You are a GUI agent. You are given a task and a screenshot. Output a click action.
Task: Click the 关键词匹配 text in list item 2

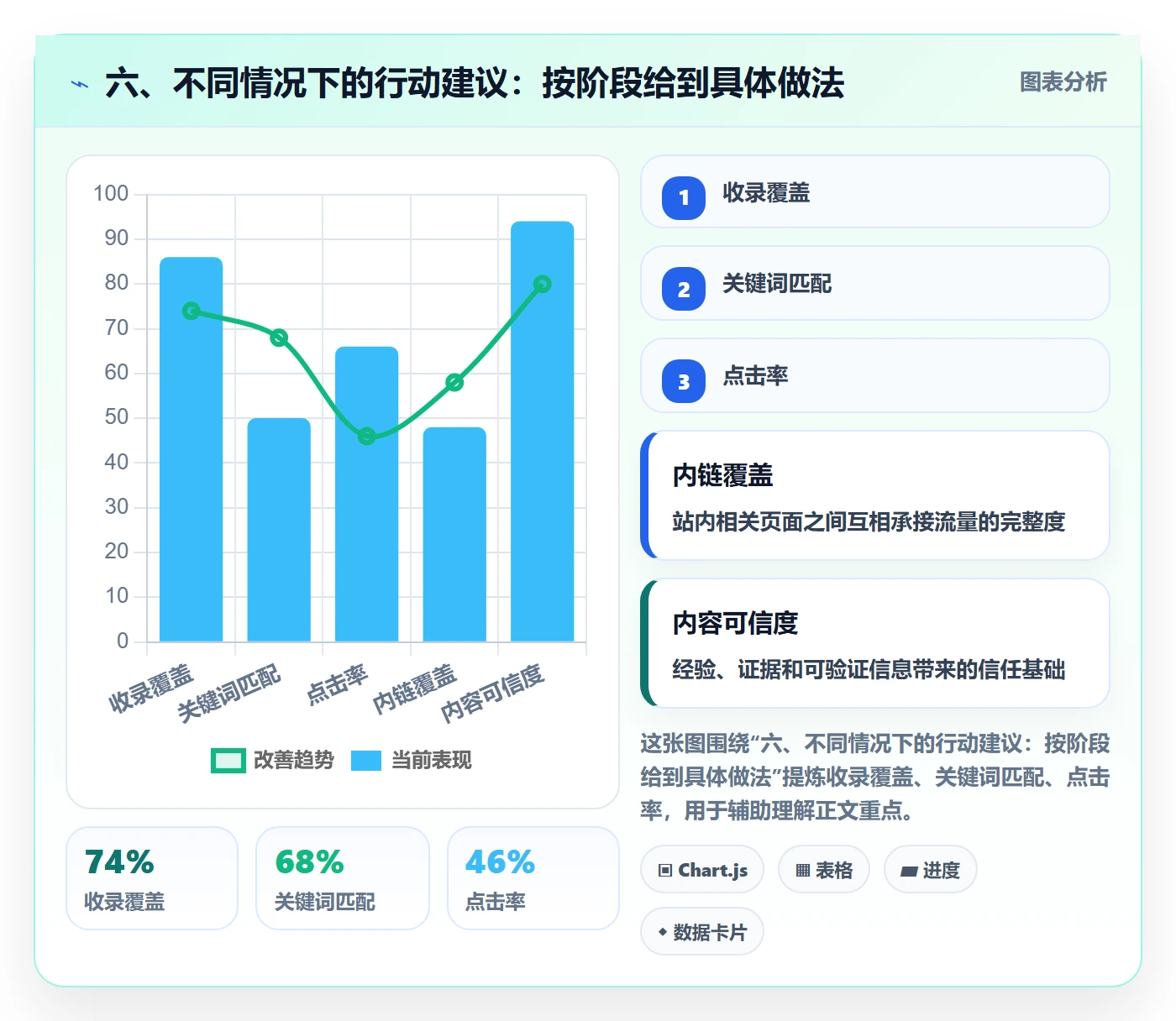(x=777, y=284)
